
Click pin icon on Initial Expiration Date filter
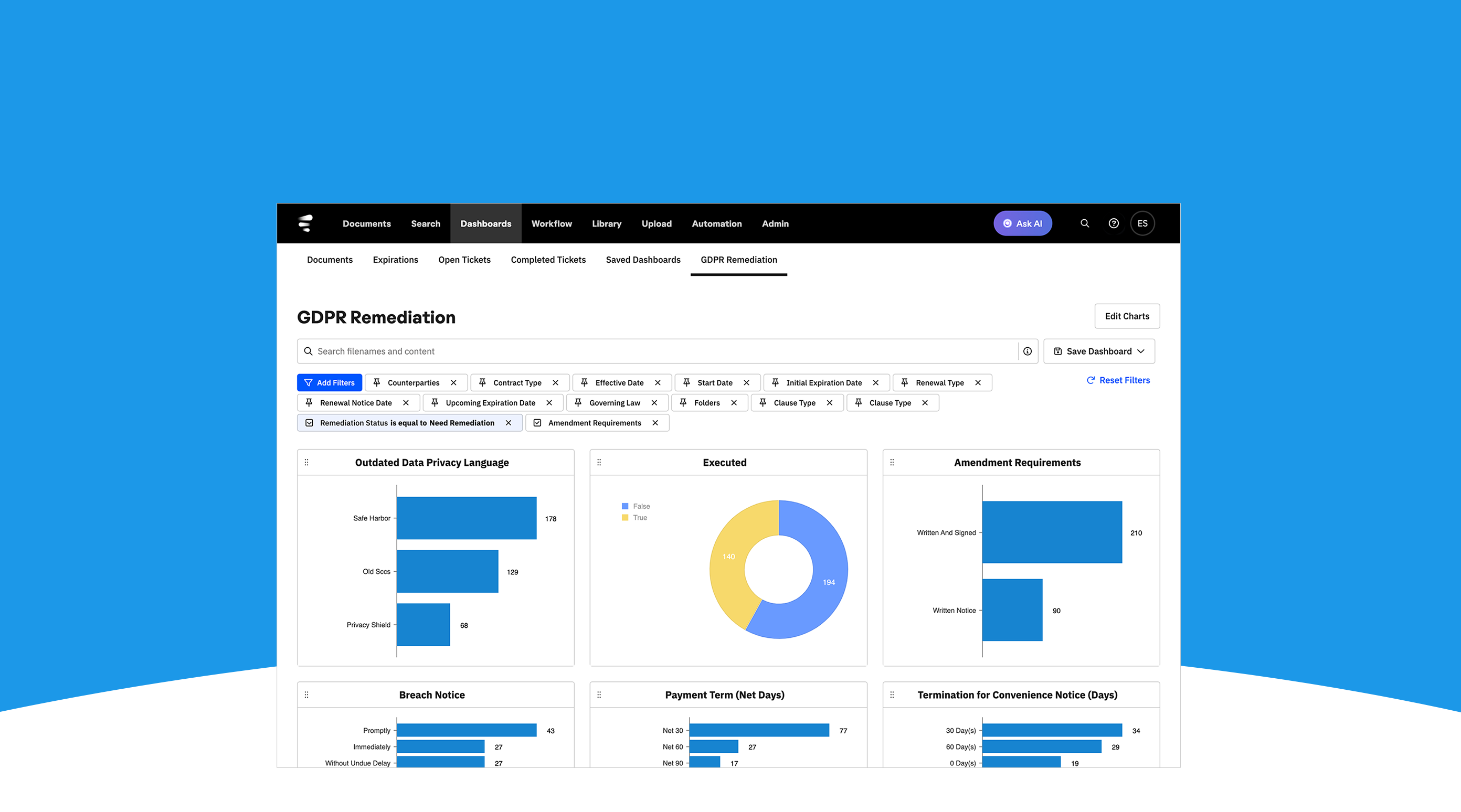[775, 383]
